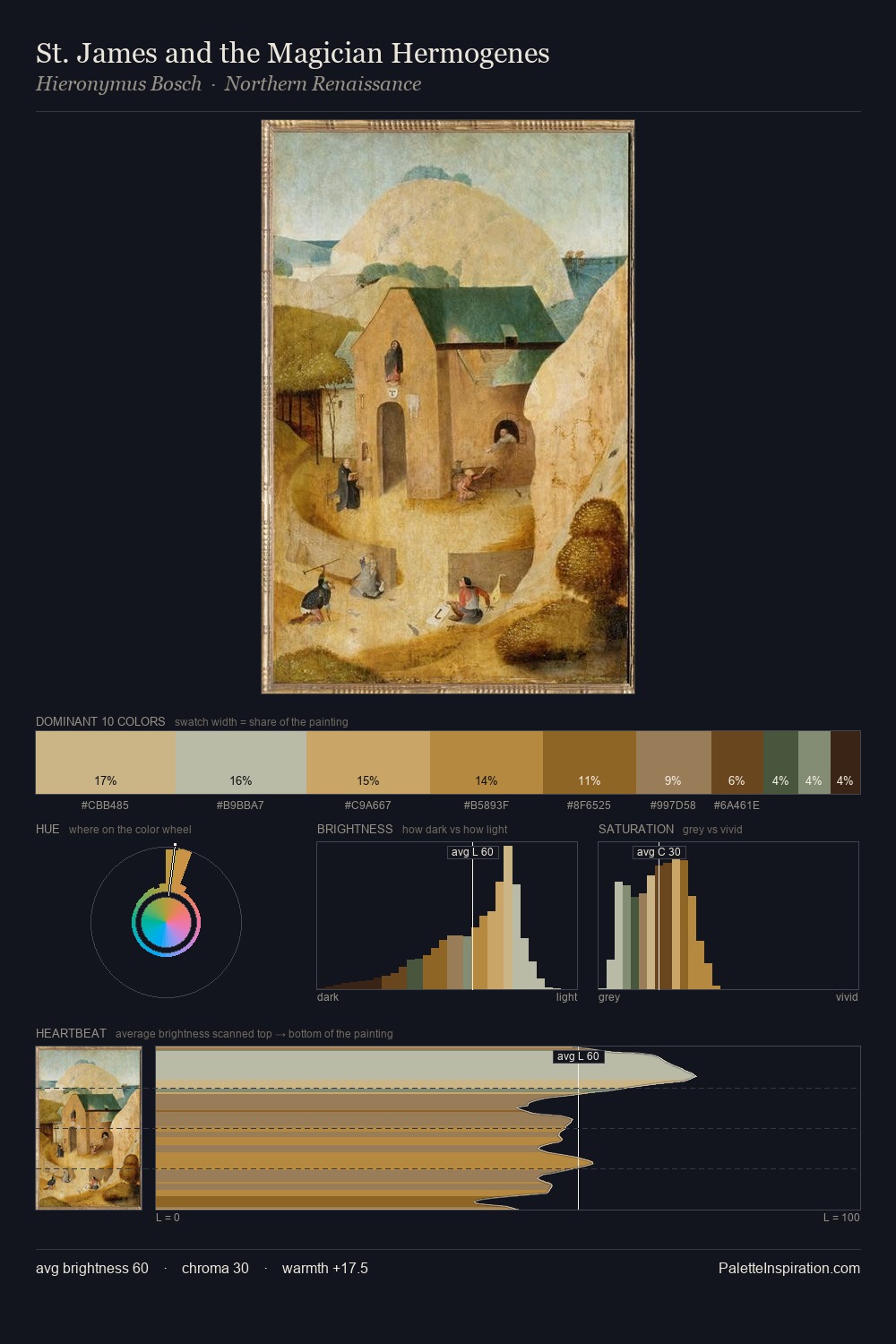Click the 'avg brightness 60' footer text
896x1344 pixels.
92,1268
